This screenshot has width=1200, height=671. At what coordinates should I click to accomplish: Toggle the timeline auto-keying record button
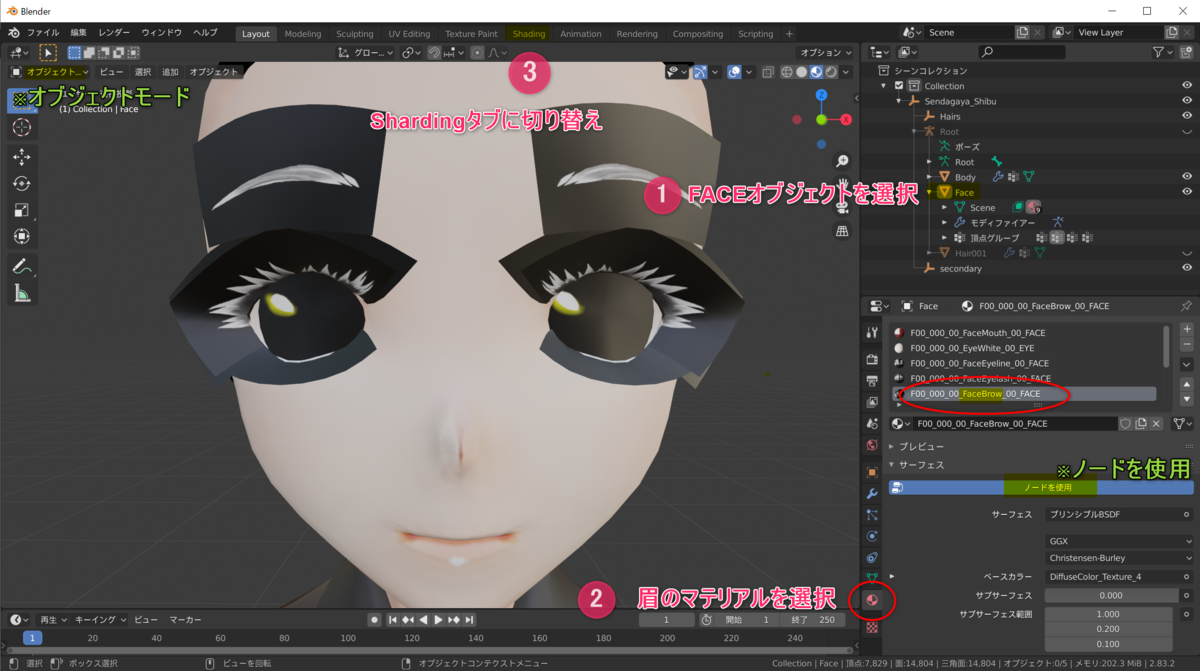(x=374, y=620)
